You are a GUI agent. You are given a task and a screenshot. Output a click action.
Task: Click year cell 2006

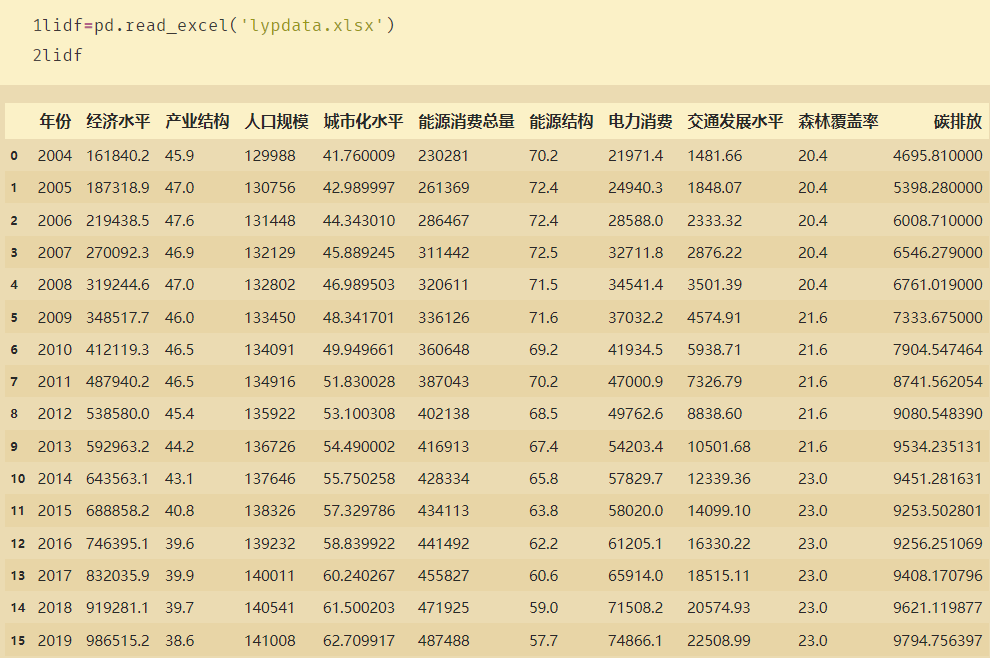[x=55, y=221]
